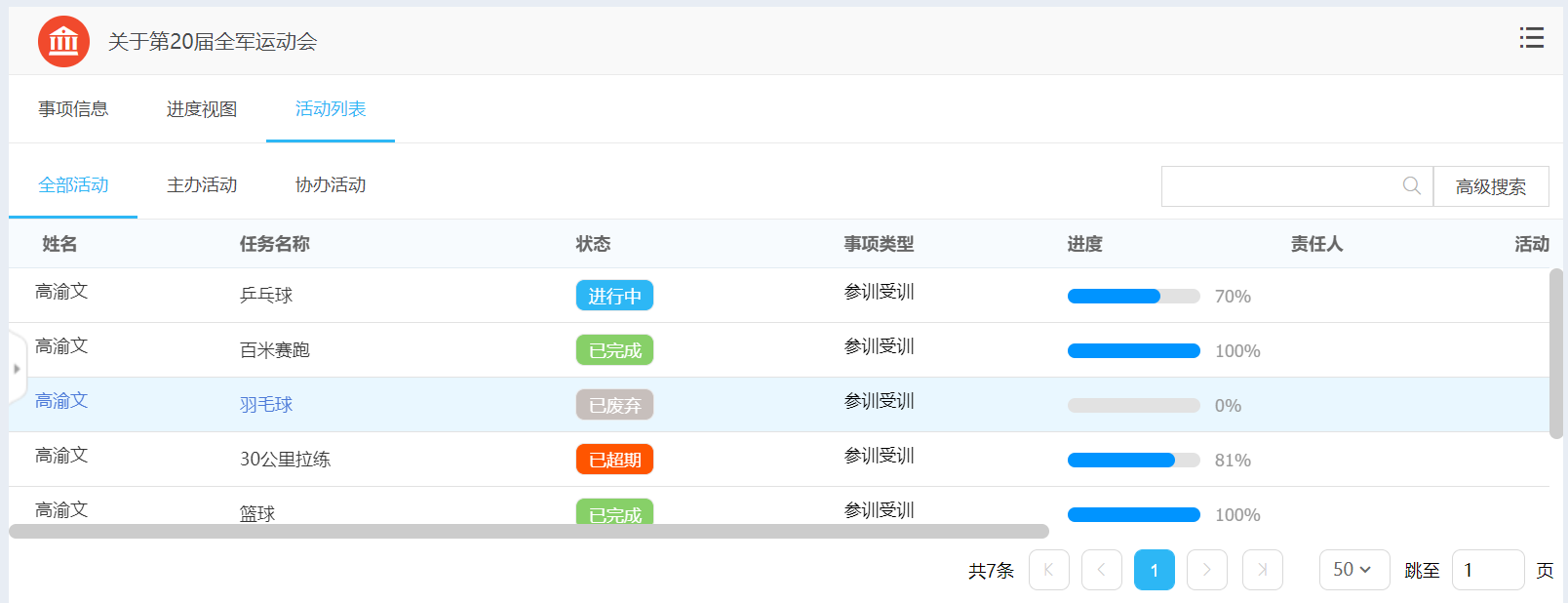Viewport: 1568px width, 603px height.
Task: Open the 羽毛球 task link
Action: (266, 405)
